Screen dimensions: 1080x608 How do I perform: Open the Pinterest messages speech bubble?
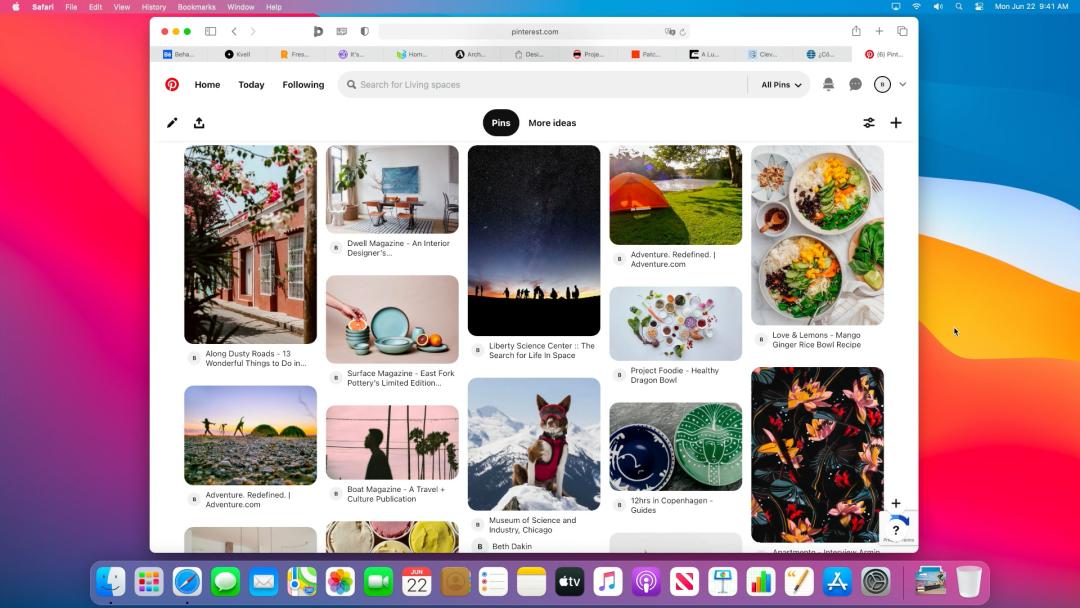[x=855, y=84]
